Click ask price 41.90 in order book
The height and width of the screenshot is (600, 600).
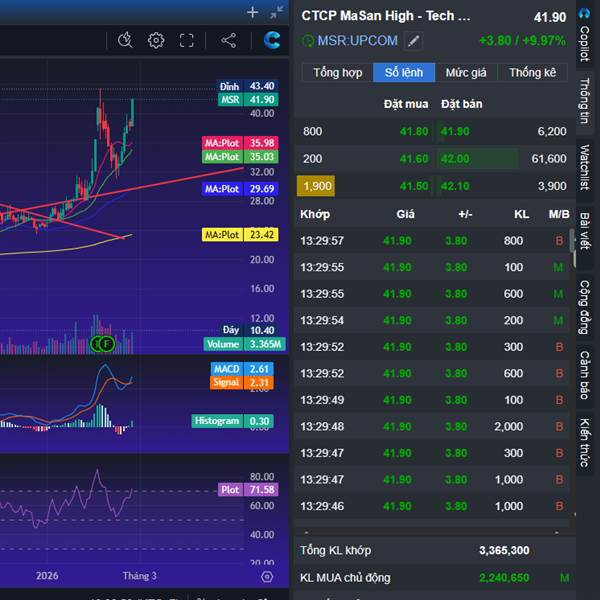pyautogui.click(x=455, y=132)
